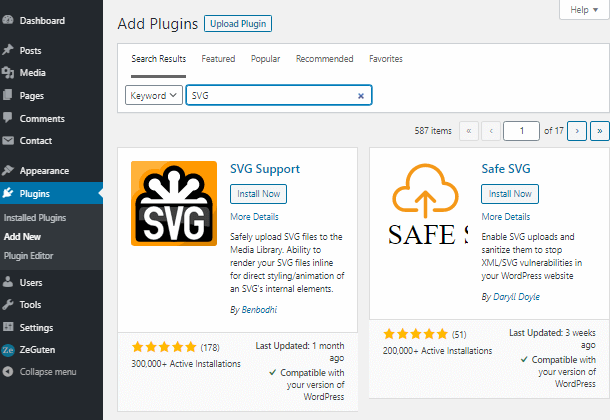Image resolution: width=610 pixels, height=420 pixels.
Task: Click the "Add Plugins" page heading
Action: click(158, 24)
